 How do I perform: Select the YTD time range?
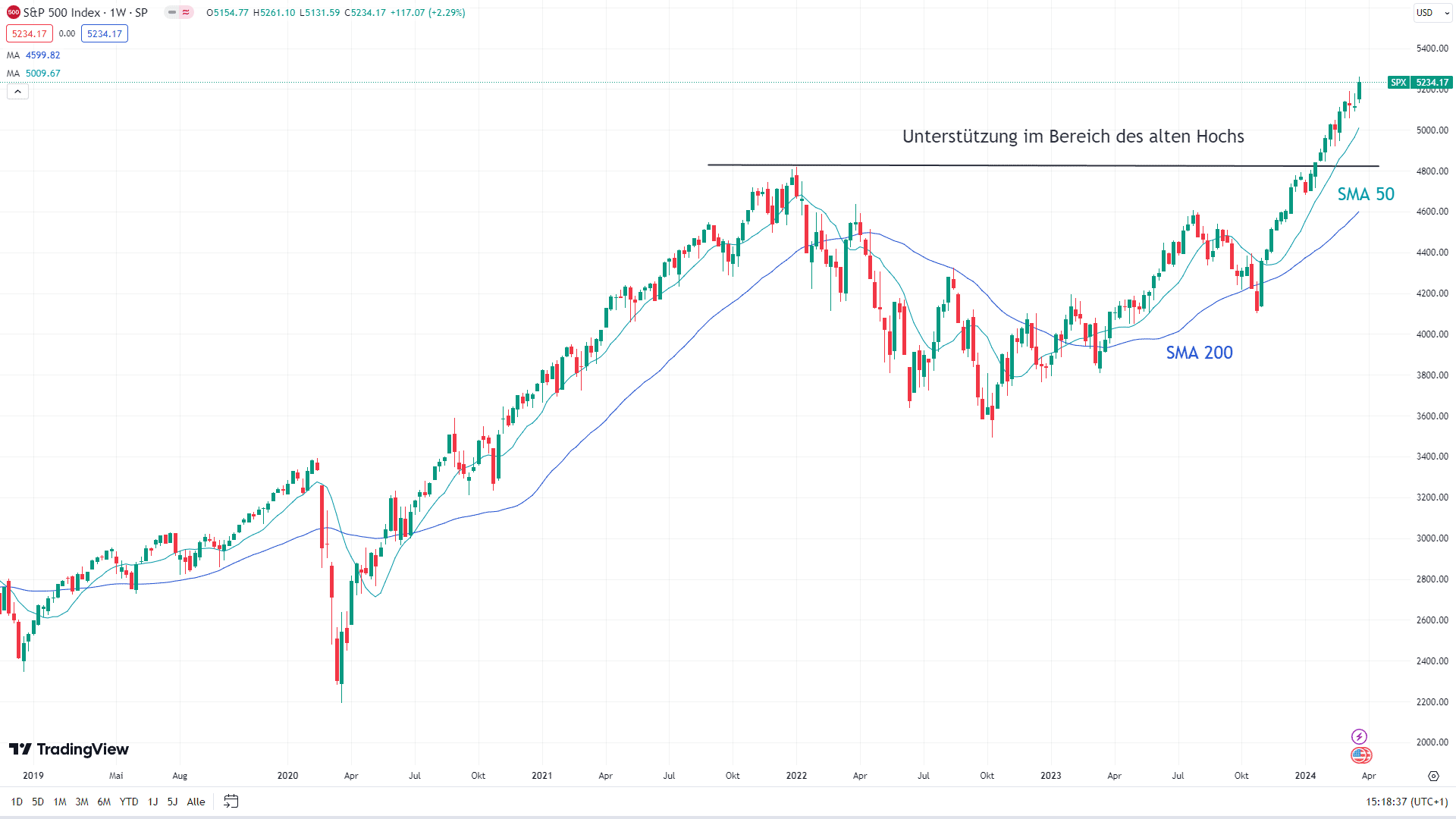pyautogui.click(x=129, y=802)
